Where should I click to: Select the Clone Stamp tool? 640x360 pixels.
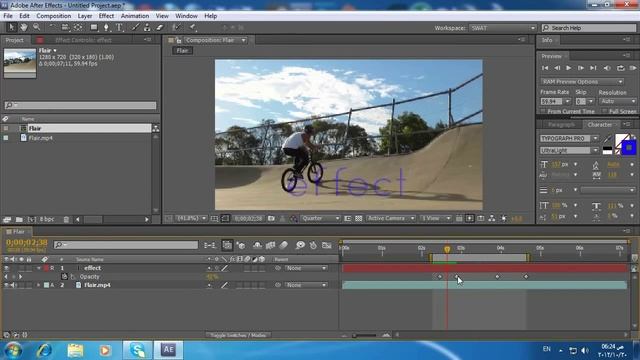point(147,27)
